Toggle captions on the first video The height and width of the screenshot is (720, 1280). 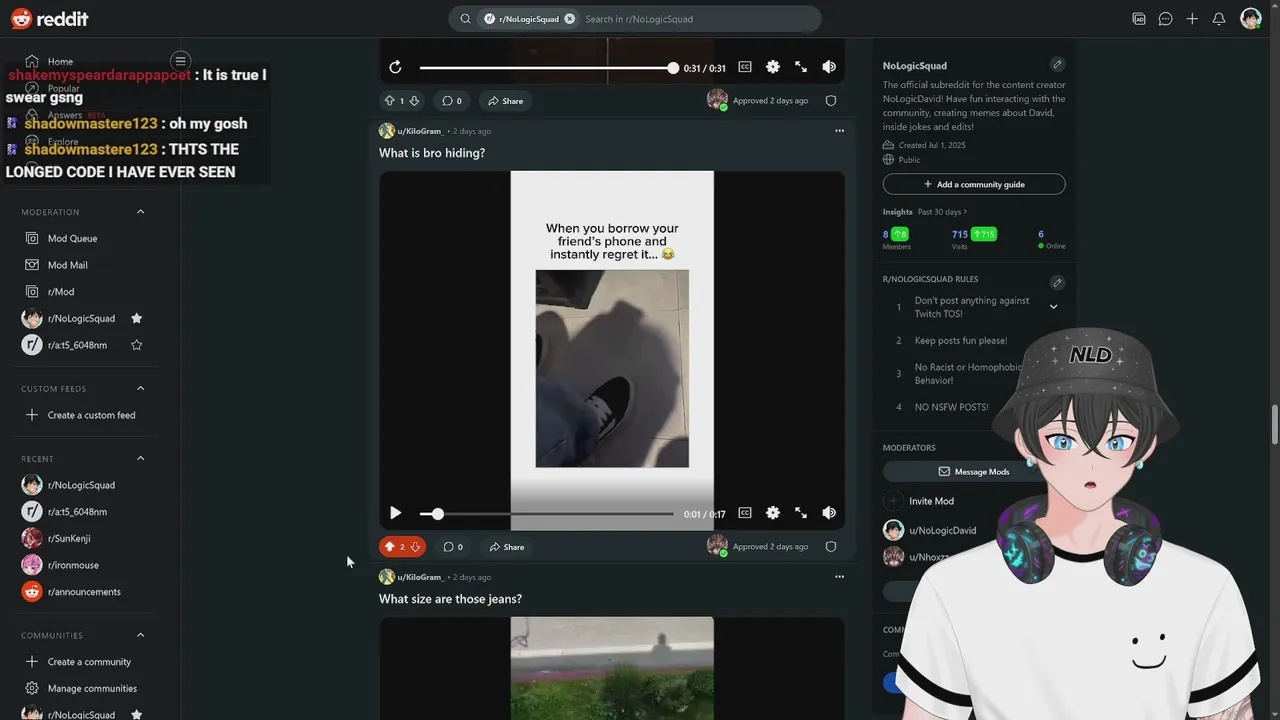745,67
